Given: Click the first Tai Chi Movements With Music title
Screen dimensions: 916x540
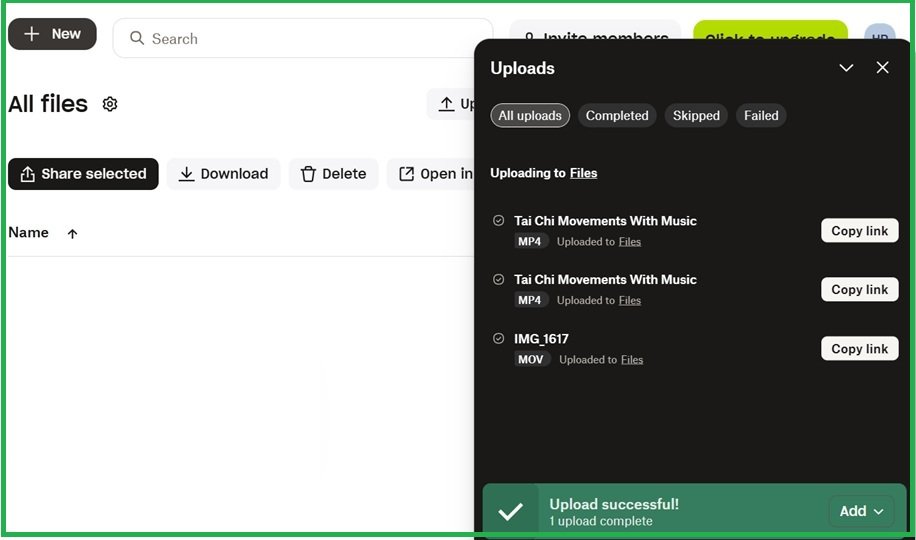Looking at the screenshot, I should click(x=605, y=221).
